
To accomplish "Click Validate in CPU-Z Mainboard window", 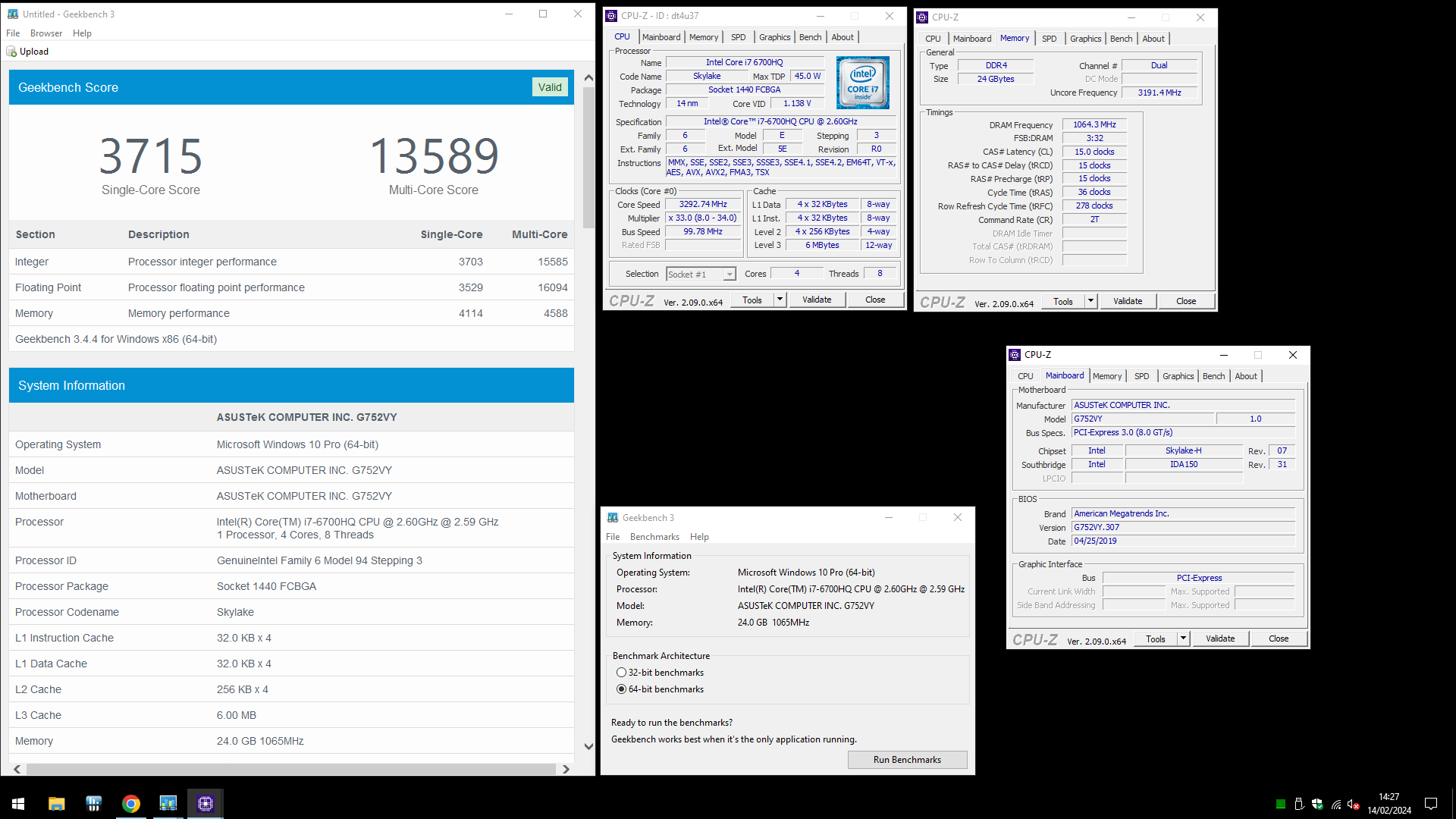I will [x=1220, y=639].
